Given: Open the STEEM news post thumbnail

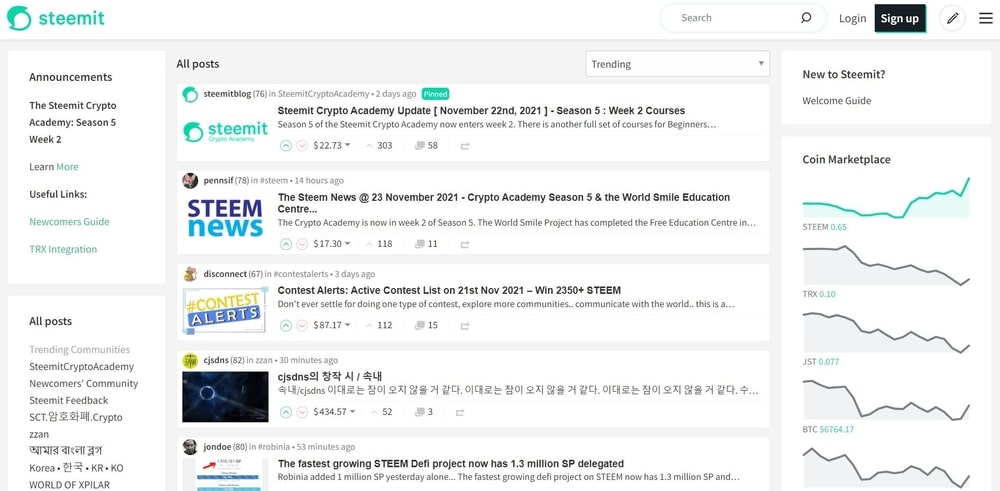Looking at the screenshot, I should (225, 218).
